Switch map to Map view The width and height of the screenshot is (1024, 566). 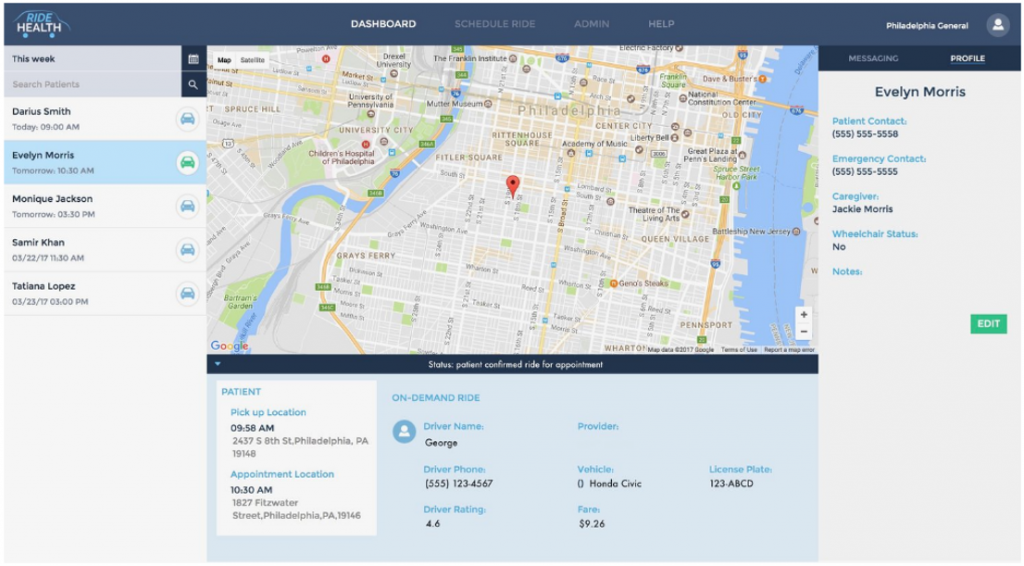pos(224,60)
